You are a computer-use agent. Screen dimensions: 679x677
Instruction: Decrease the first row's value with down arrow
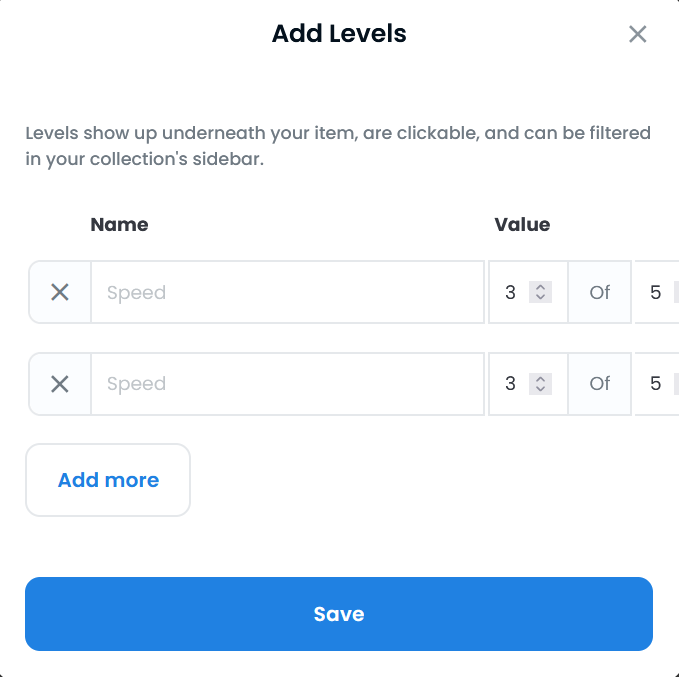click(540, 298)
